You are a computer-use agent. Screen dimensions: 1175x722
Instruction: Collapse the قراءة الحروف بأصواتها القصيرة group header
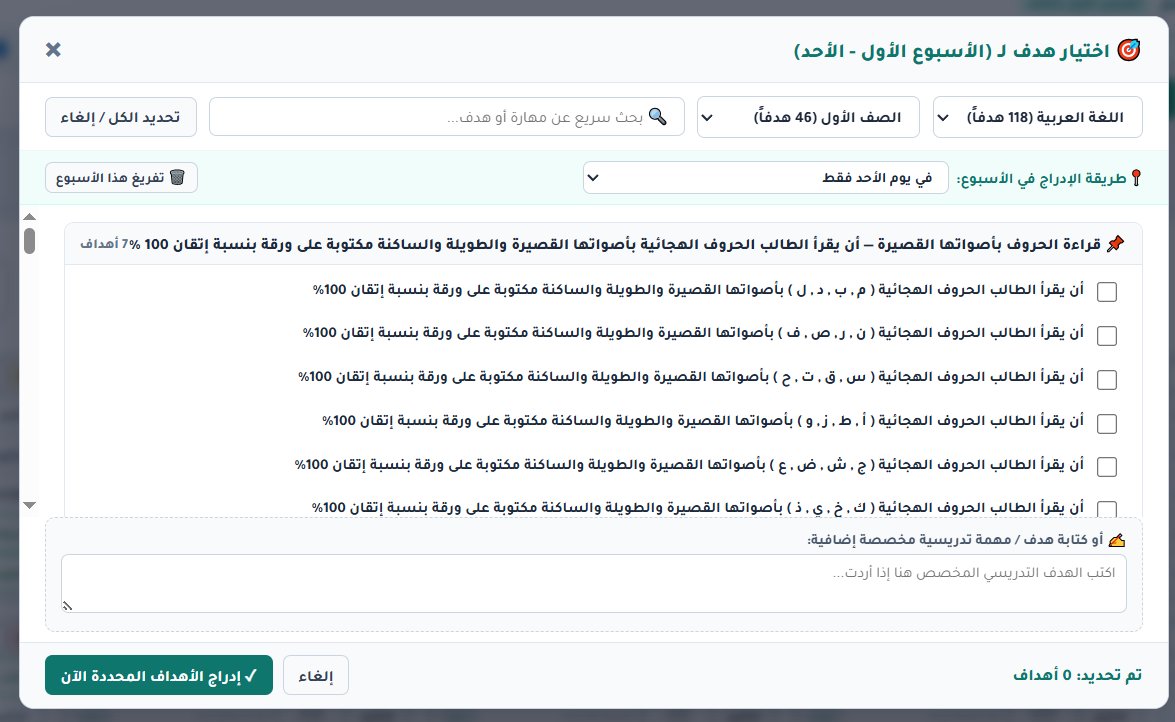pos(603,244)
